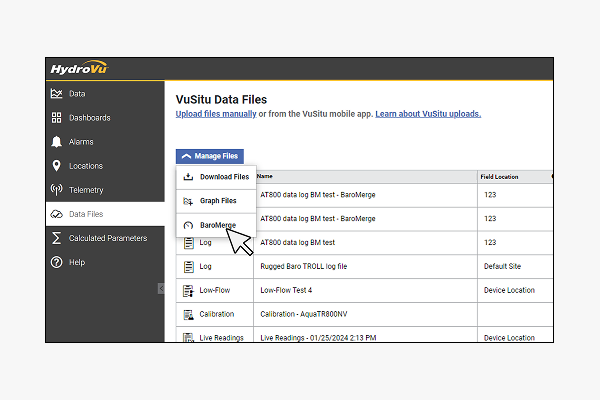Open the Data chart icon in sidebar

click(56, 93)
